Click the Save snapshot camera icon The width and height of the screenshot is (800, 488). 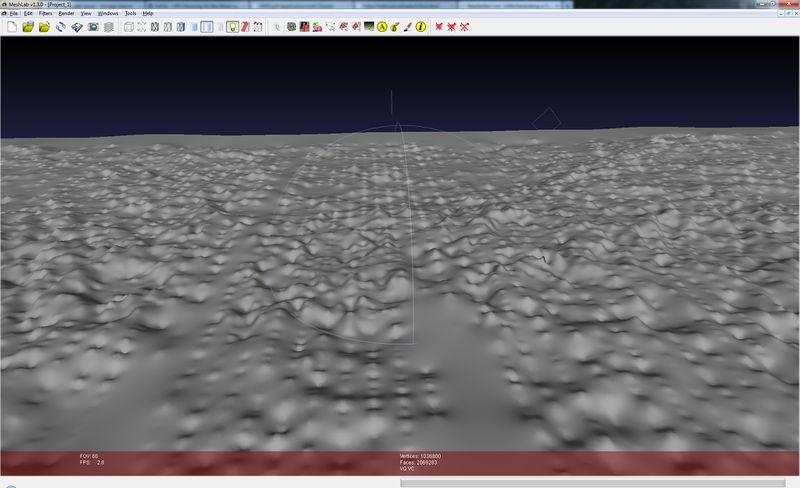tap(92, 27)
